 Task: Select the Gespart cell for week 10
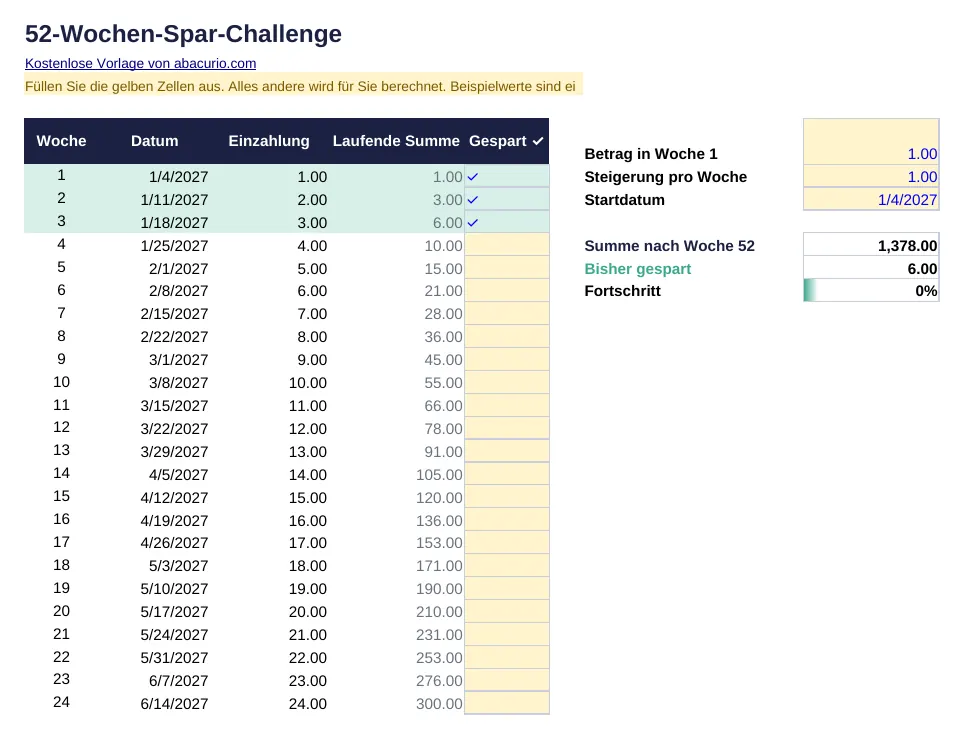[507, 382]
